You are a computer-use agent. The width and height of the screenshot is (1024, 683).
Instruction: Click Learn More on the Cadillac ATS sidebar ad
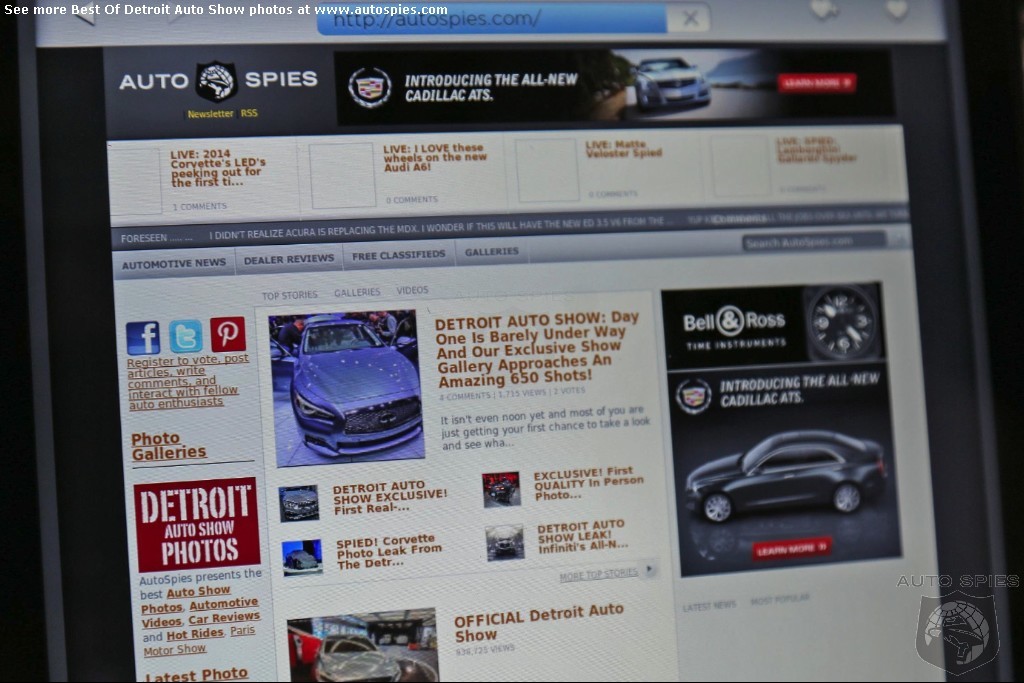[792, 548]
